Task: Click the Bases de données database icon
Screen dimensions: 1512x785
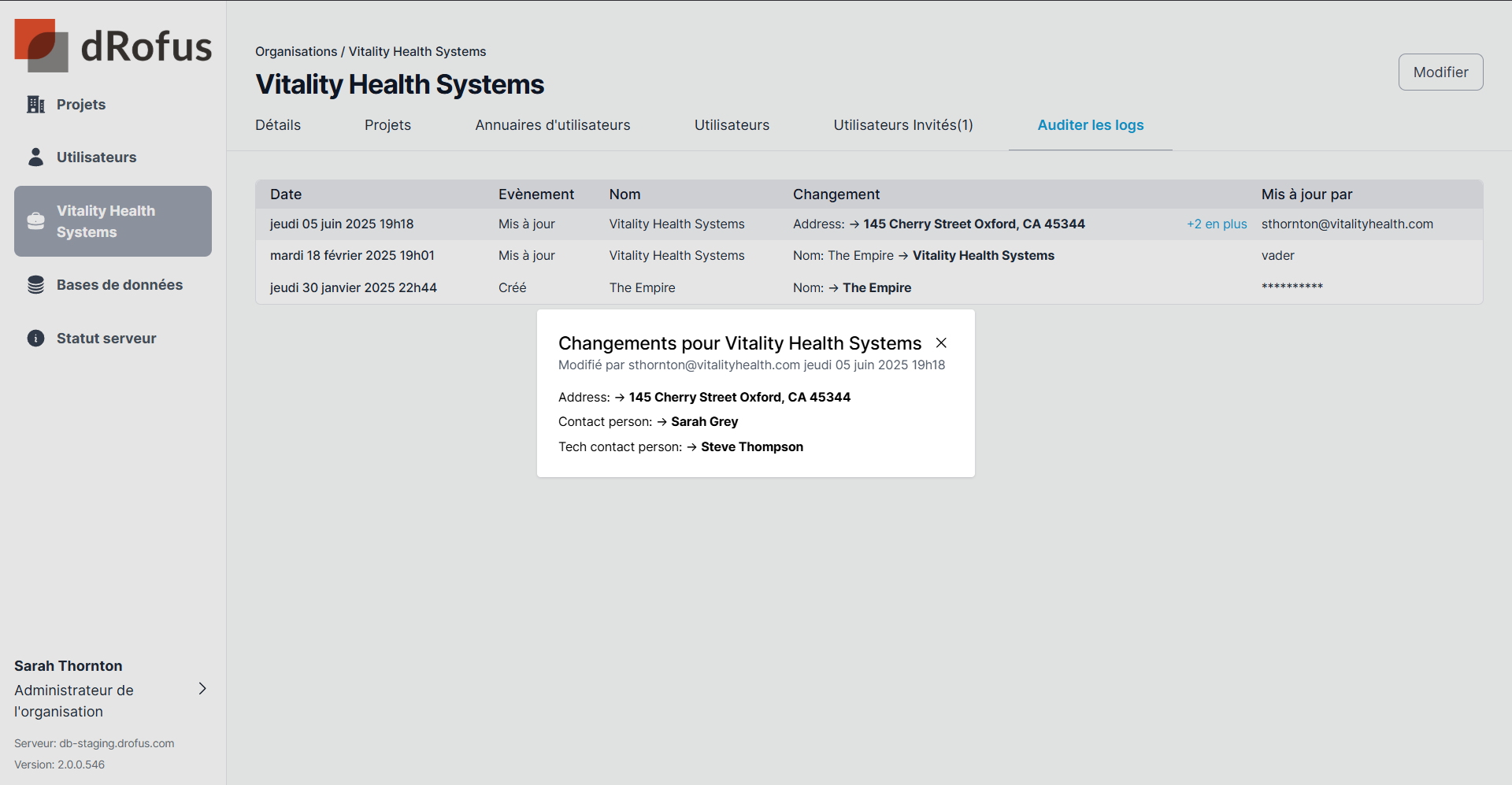Action: click(35, 285)
